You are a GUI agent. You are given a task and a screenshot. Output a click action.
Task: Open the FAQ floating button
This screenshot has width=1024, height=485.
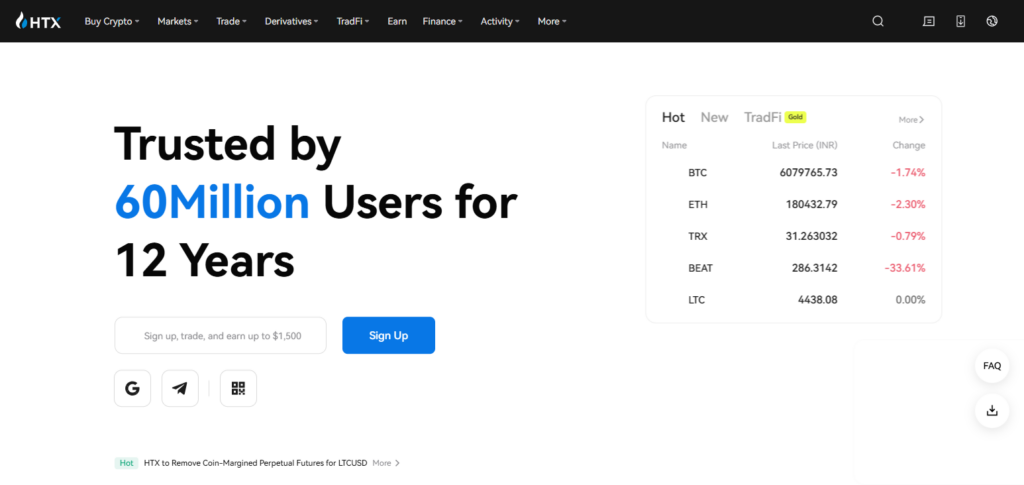point(992,366)
